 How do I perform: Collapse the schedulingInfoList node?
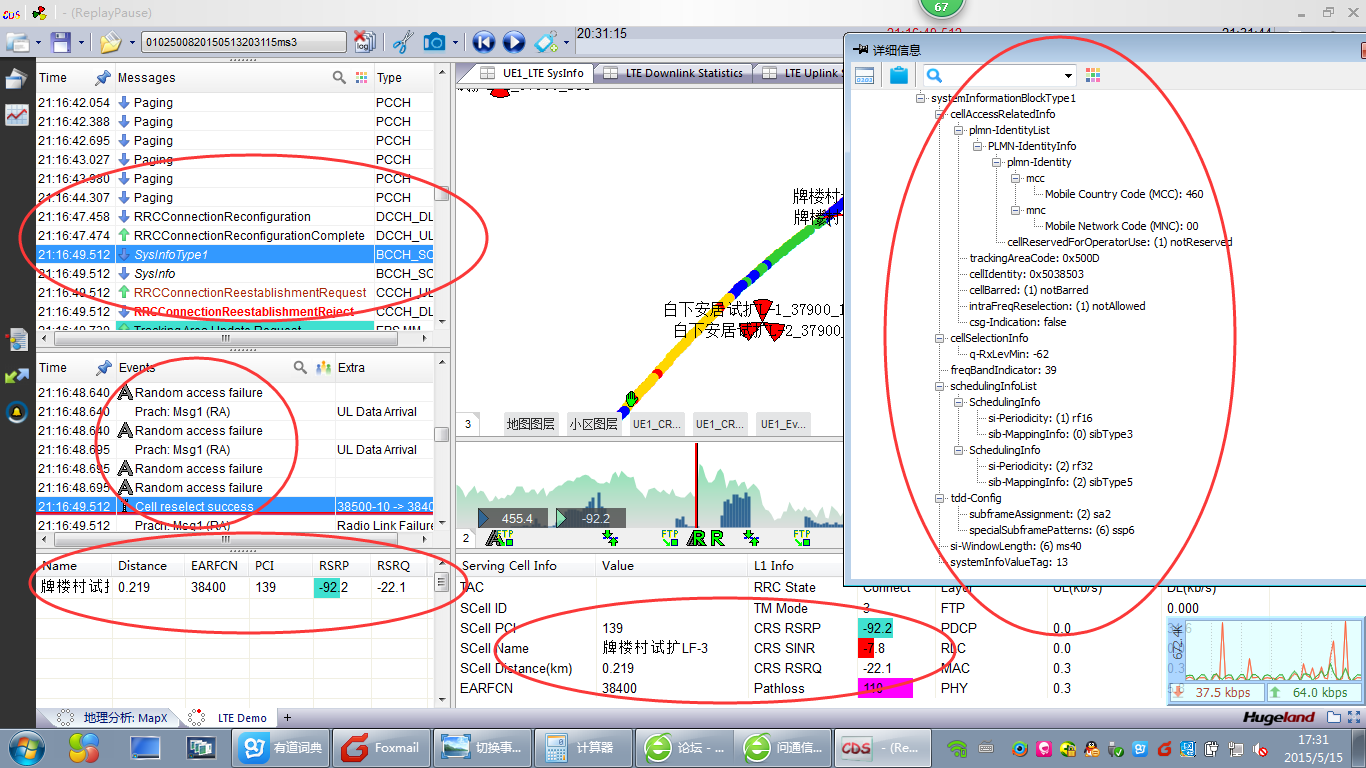941,386
